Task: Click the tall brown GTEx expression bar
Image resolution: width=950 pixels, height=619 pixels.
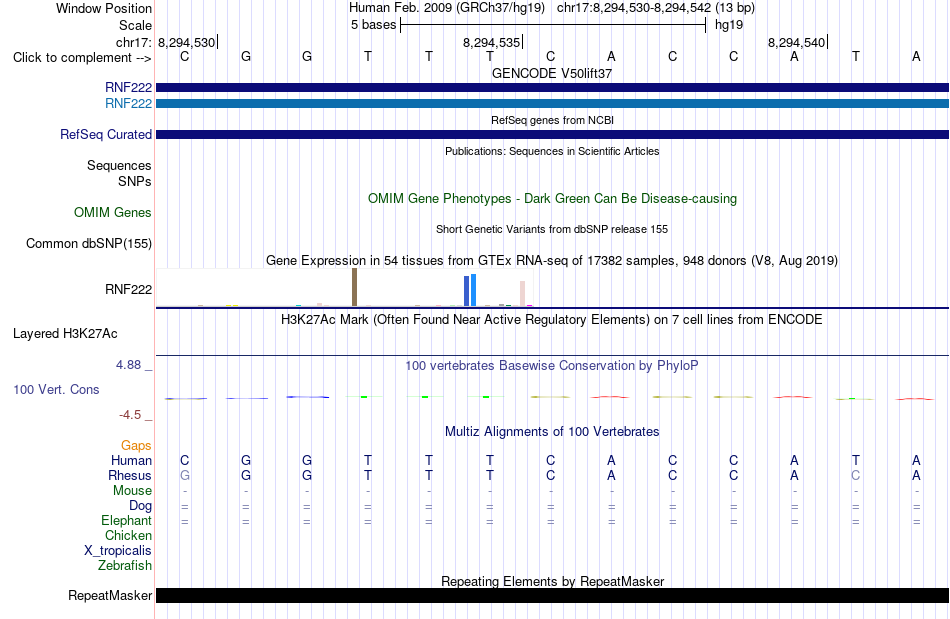Action: (x=354, y=287)
